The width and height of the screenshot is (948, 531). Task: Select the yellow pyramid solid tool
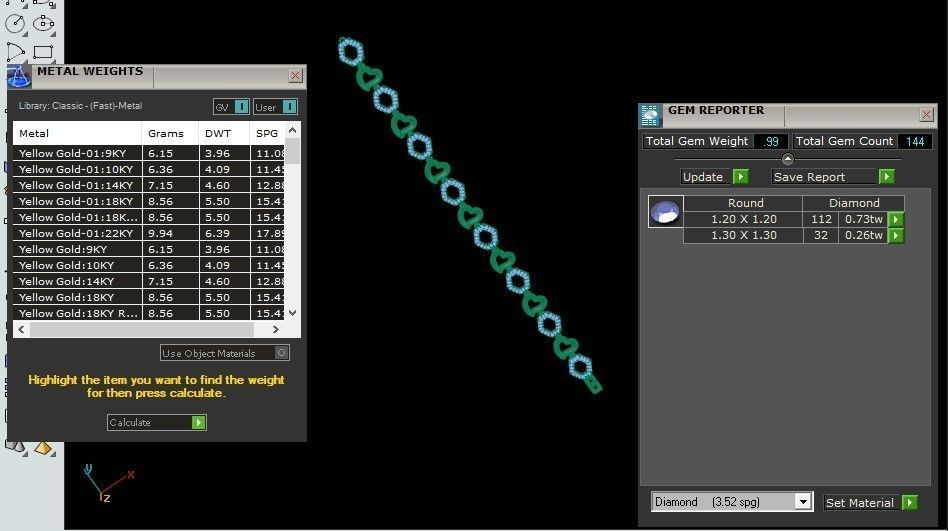click(43, 448)
